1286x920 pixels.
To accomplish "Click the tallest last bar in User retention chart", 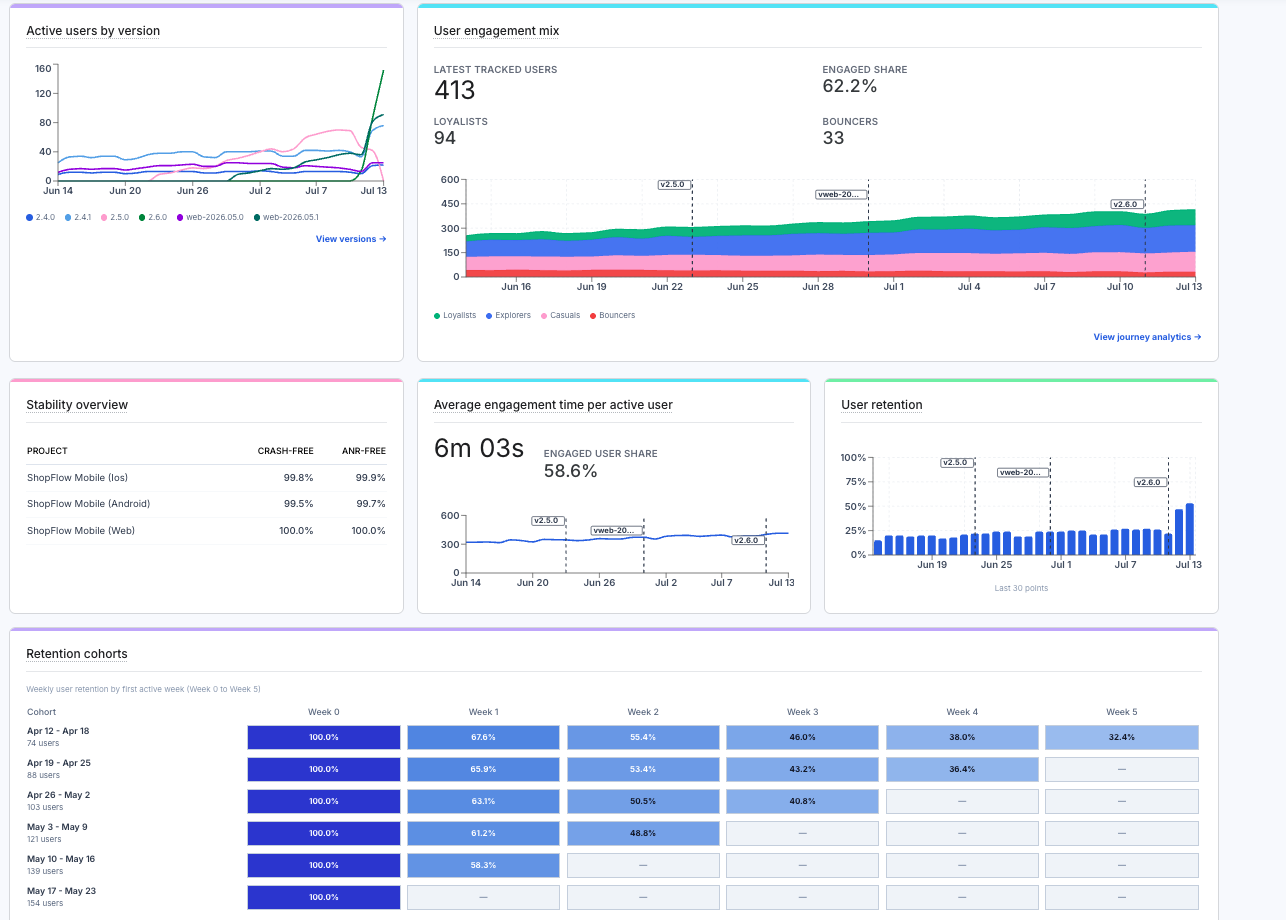I will point(1190,529).
